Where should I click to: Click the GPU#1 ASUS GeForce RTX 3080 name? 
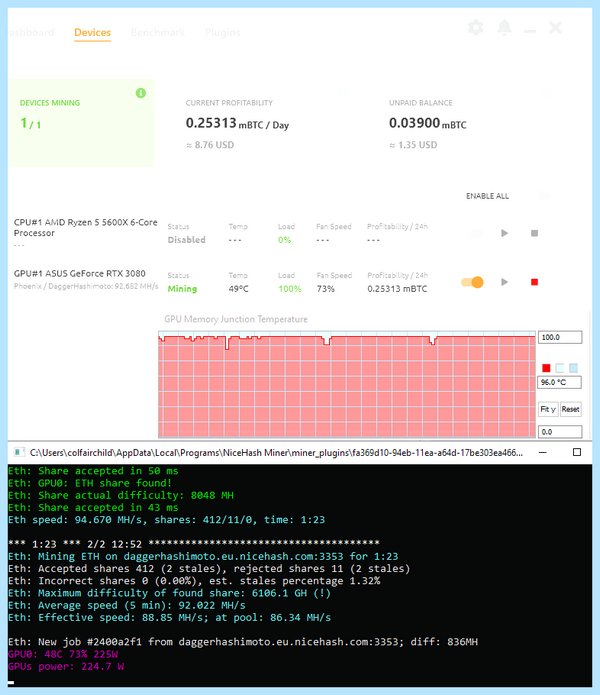coord(80,273)
